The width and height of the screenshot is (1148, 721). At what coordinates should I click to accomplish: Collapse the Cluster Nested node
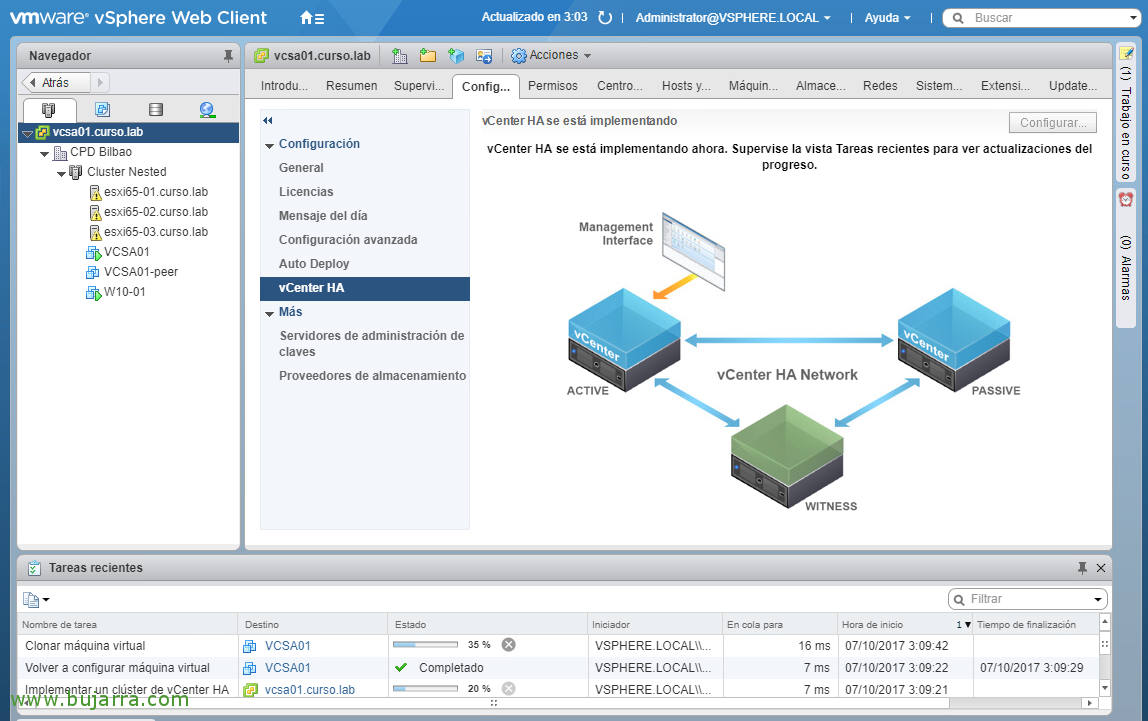(62, 173)
